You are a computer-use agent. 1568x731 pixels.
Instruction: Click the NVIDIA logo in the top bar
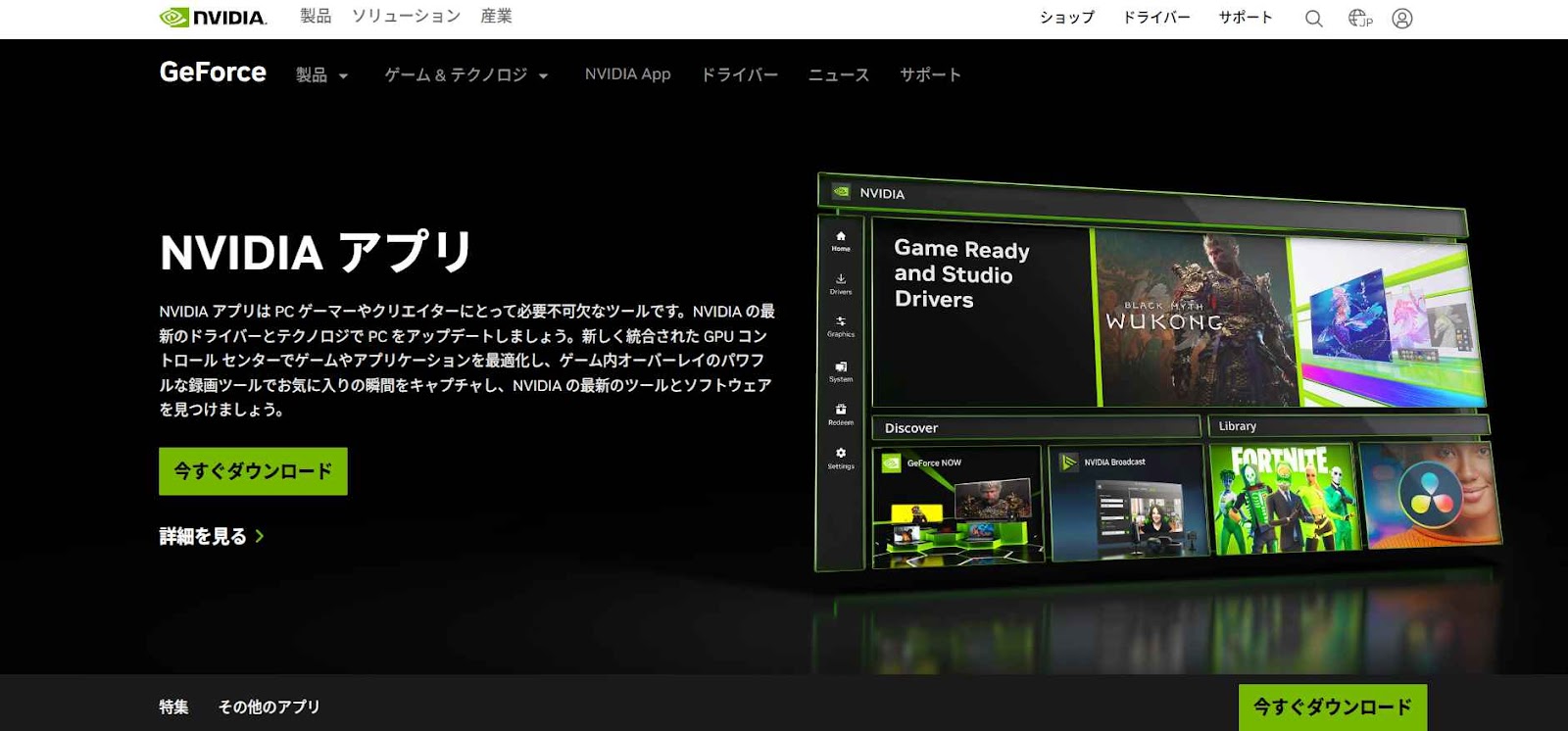click(213, 18)
